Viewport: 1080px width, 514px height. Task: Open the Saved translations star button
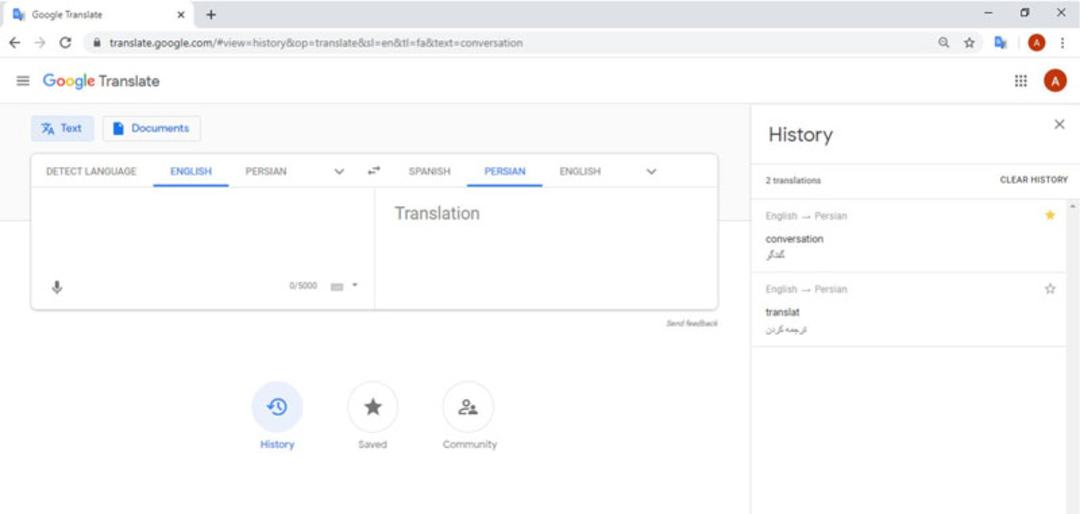tap(373, 407)
